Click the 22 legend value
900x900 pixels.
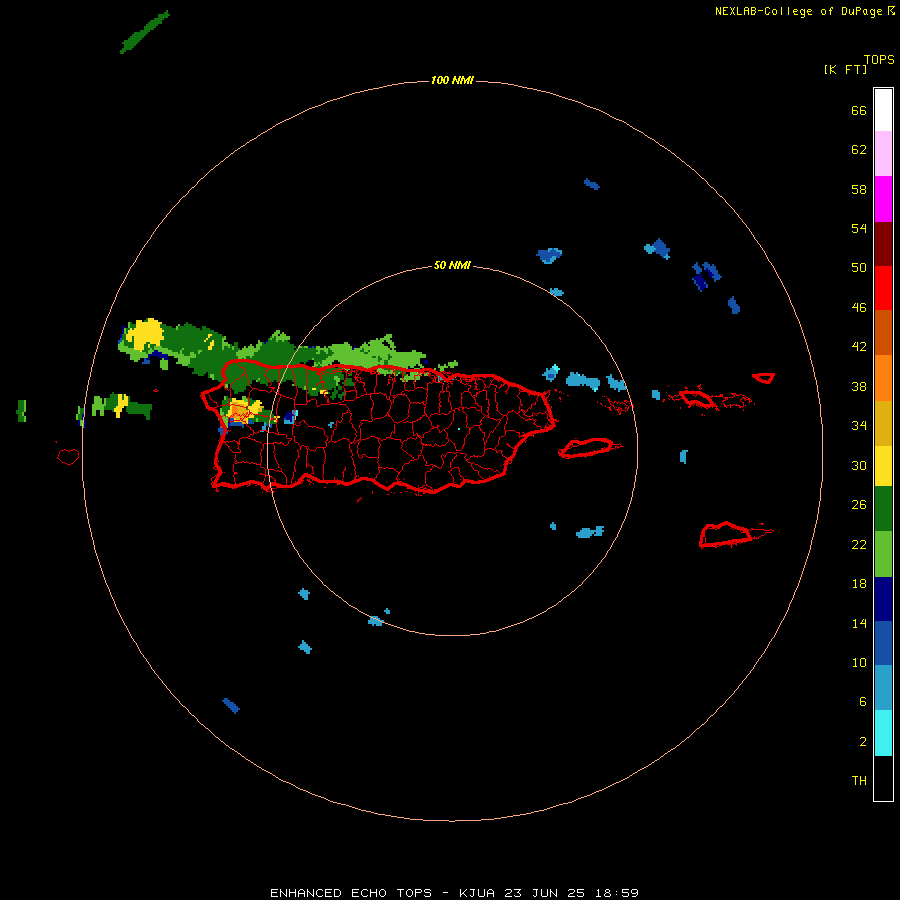pos(859,544)
